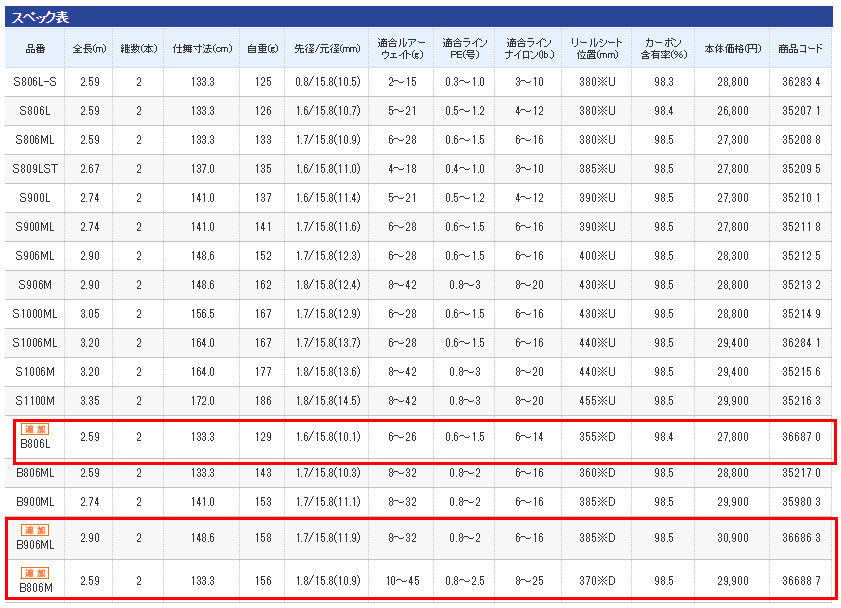The height and width of the screenshot is (608, 841).
Task: Click model number S1000ML
Action: pyautogui.click(x=35, y=314)
